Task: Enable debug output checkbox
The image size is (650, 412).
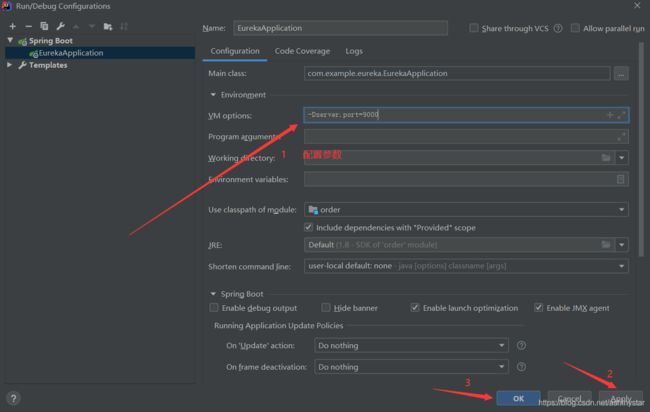Action: [x=213, y=308]
